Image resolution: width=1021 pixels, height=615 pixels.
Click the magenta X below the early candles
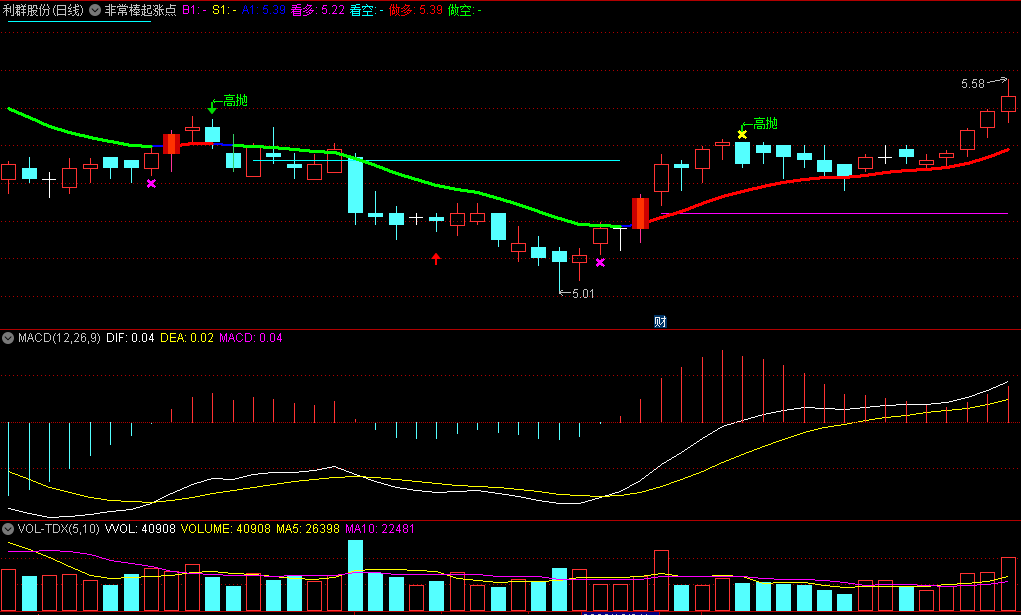(151, 184)
